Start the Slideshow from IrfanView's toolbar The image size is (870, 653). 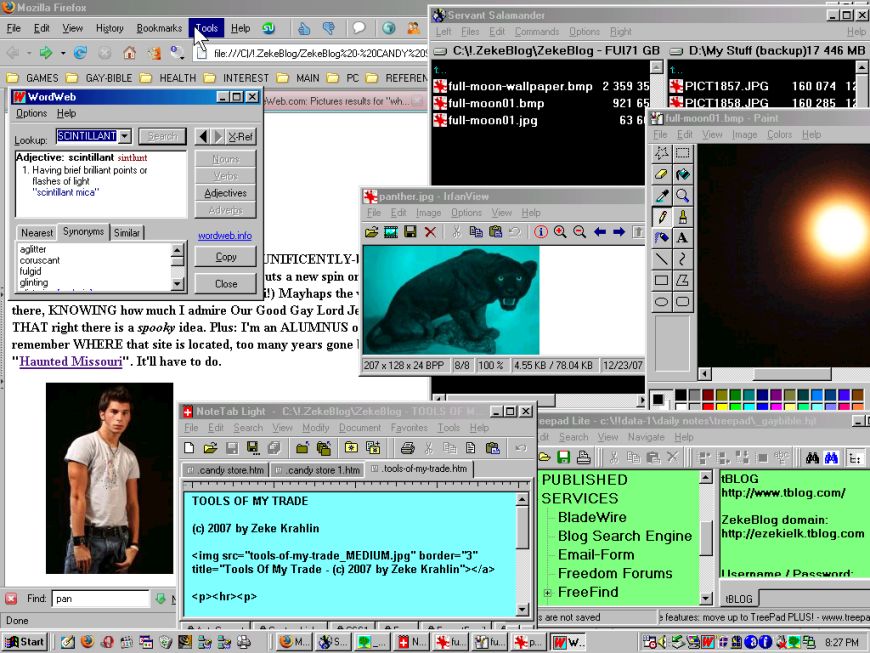(x=391, y=232)
